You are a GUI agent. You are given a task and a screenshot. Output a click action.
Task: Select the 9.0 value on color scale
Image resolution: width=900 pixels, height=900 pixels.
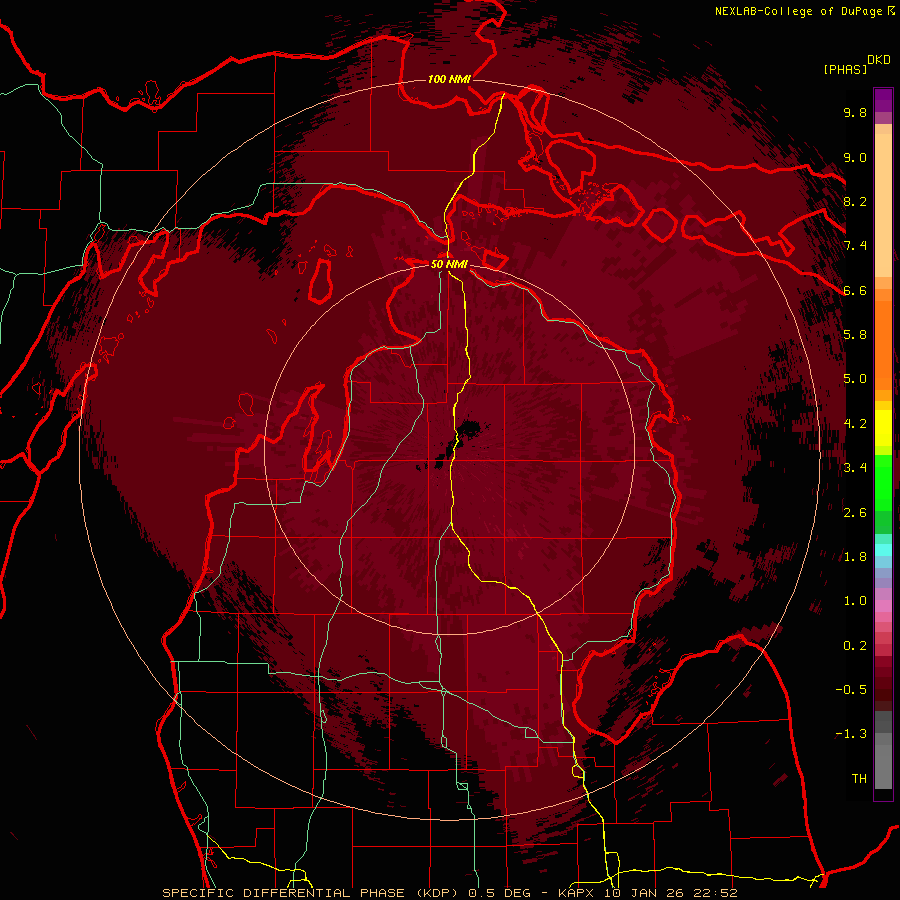(x=855, y=157)
